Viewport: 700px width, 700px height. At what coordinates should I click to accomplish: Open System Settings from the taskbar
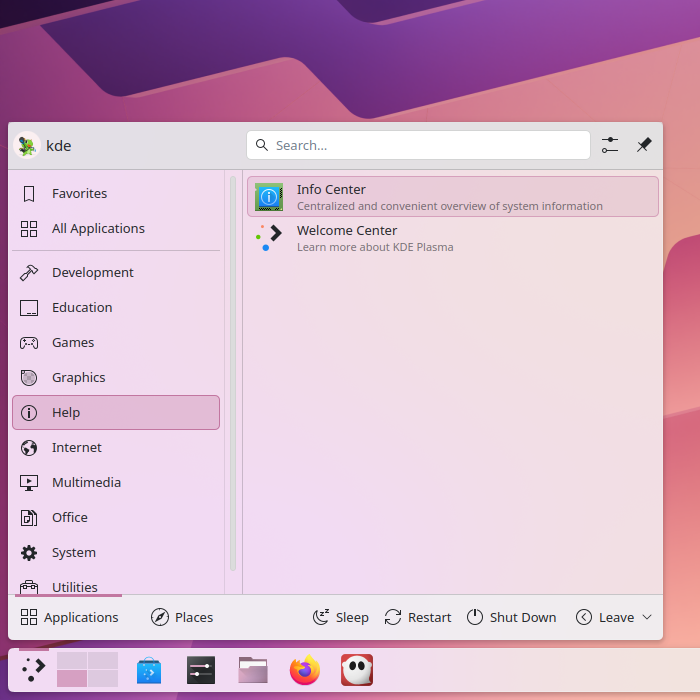201,670
